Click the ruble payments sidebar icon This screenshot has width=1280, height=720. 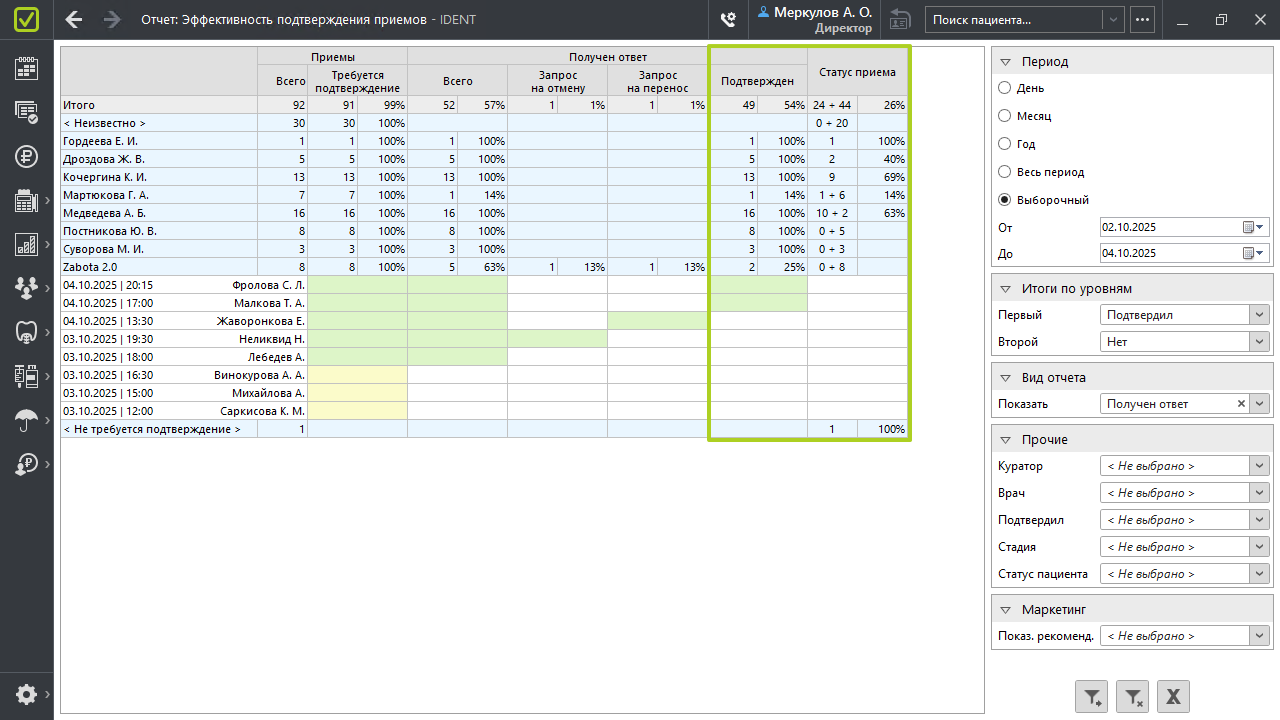(x=26, y=156)
